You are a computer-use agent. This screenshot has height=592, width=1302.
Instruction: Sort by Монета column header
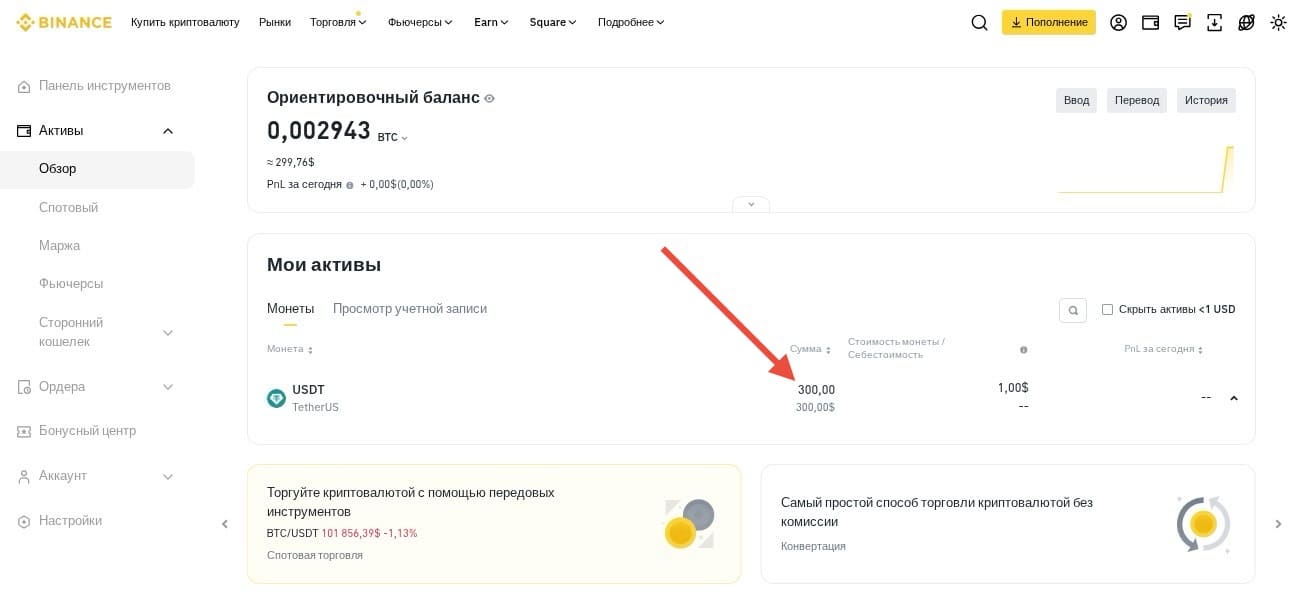[290, 349]
